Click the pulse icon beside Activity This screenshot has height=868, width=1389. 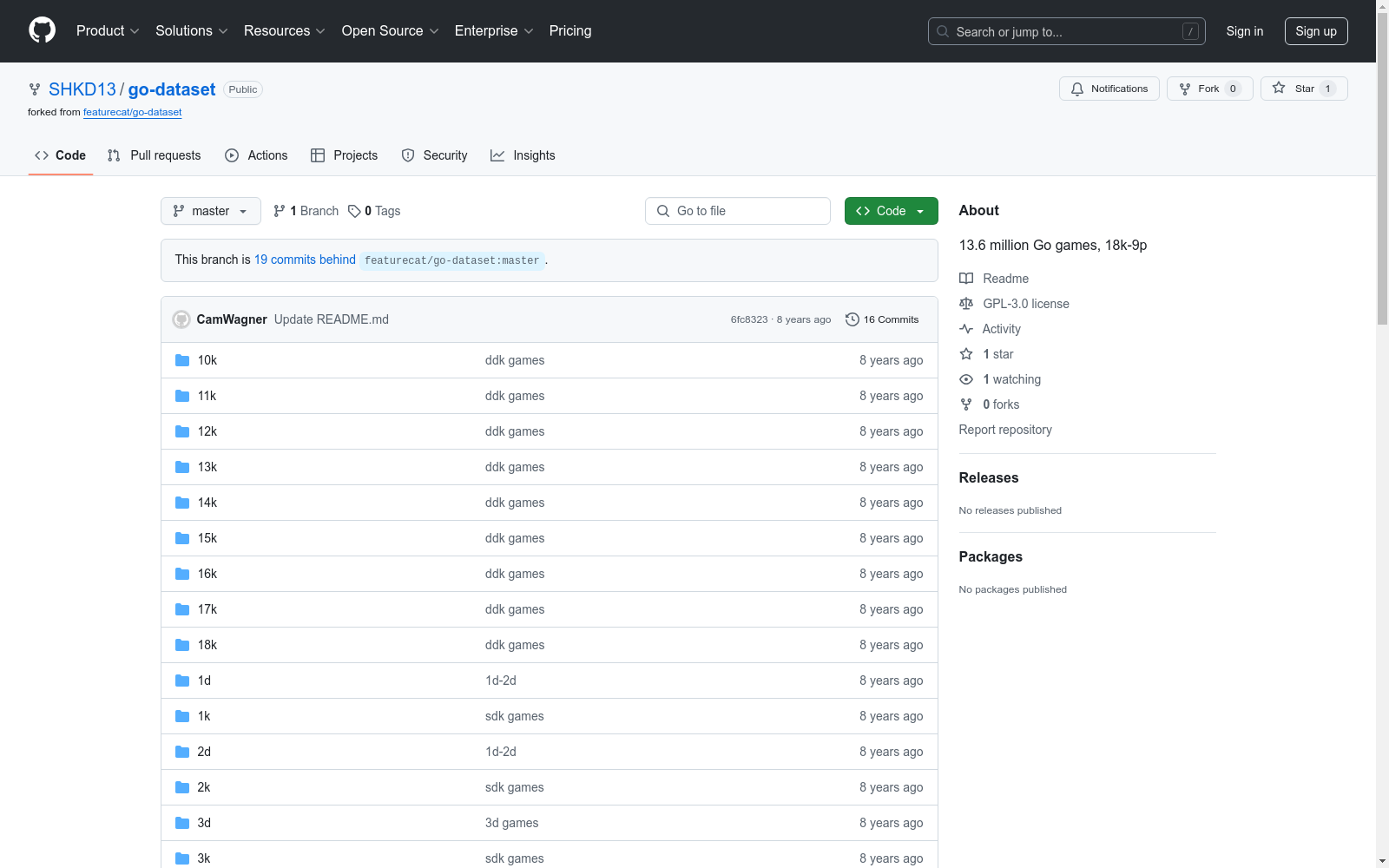point(966,329)
